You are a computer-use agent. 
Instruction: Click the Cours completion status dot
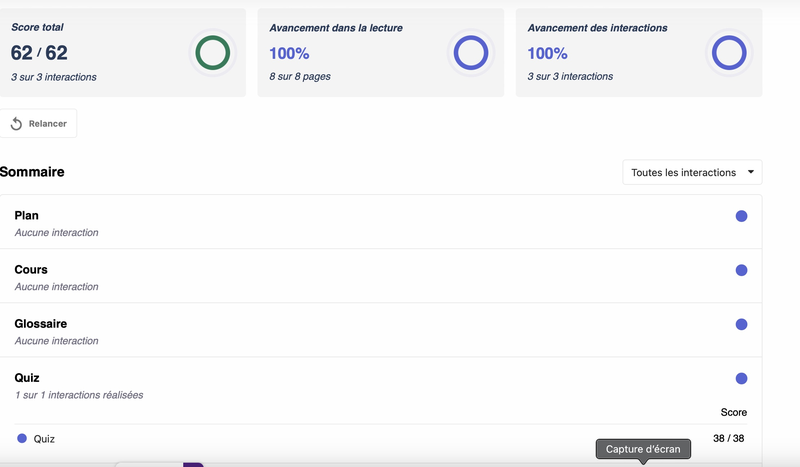(741, 270)
